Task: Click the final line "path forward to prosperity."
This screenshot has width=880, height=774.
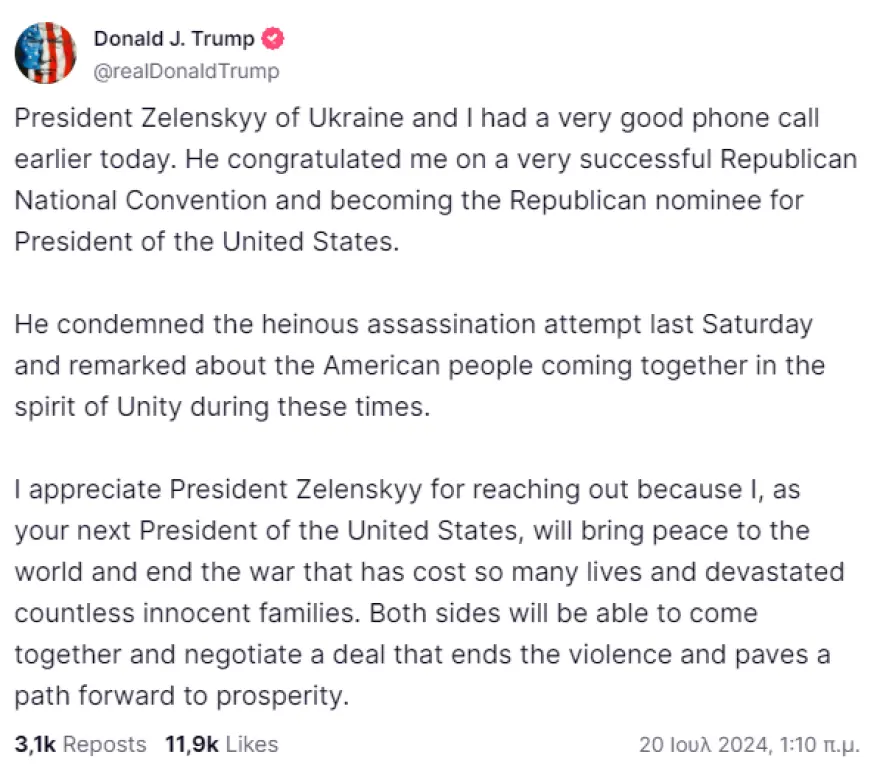Action: [181, 696]
